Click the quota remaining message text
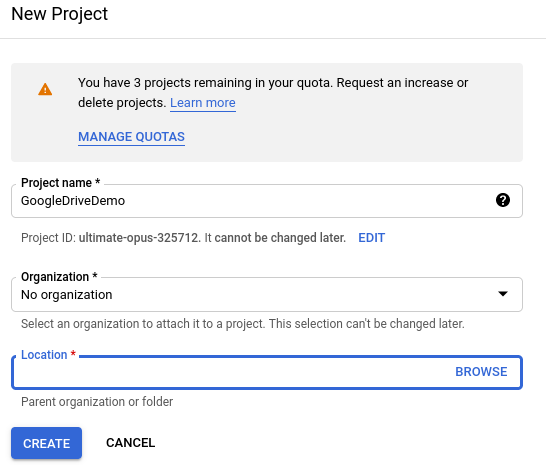The width and height of the screenshot is (546, 465). tap(273, 93)
